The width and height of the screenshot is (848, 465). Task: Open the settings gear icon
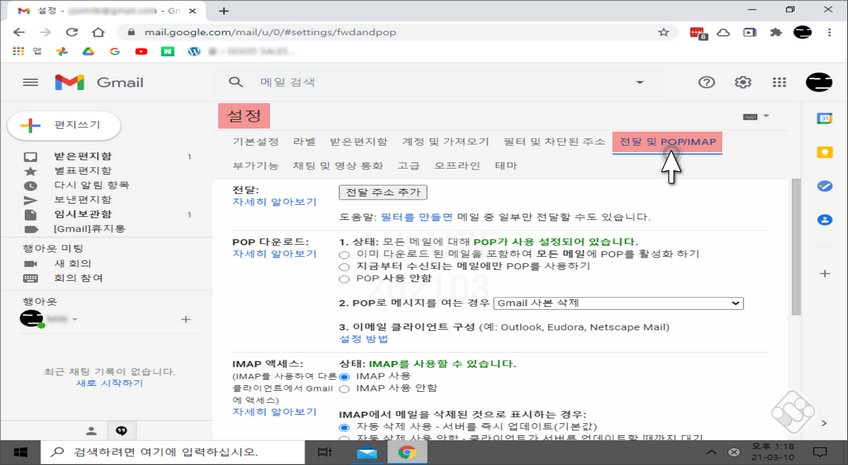743,82
